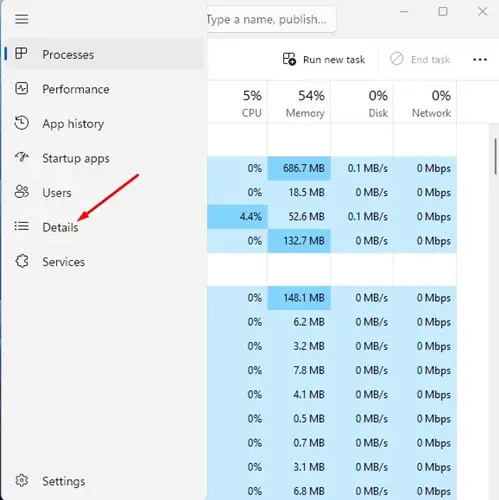
Task: Sort by the CPU column header
Action: [x=252, y=104]
